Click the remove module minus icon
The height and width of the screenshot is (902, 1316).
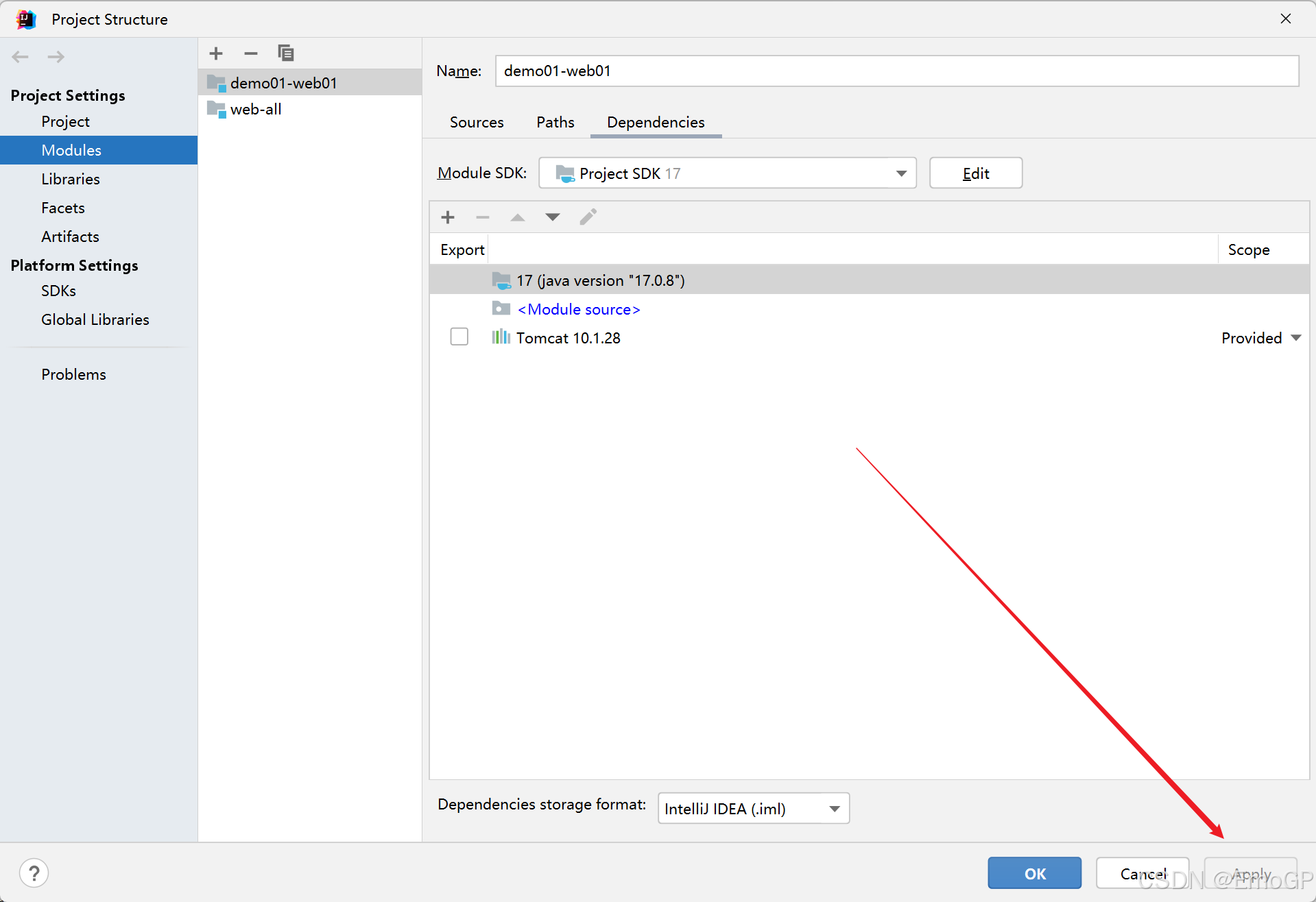[x=251, y=53]
